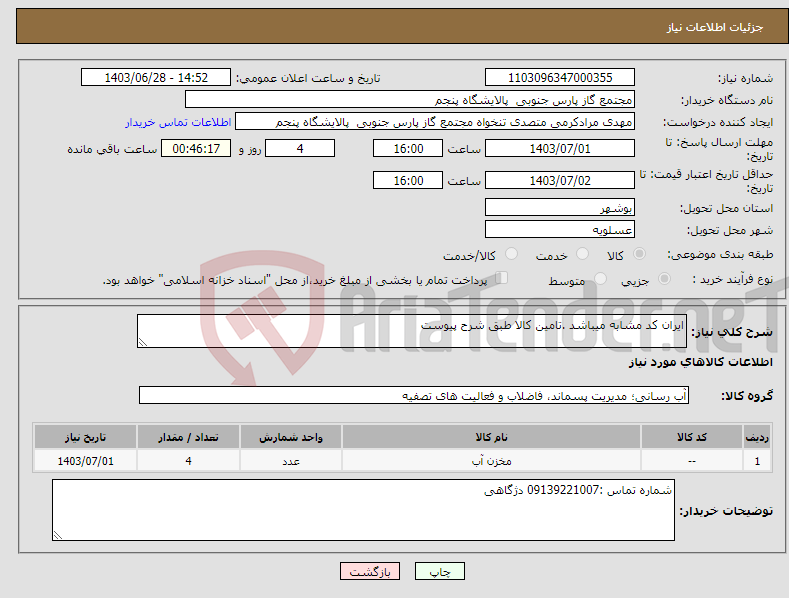
Task: Click the شرح کلی نیاز description textarea
Action: (x=412, y=331)
